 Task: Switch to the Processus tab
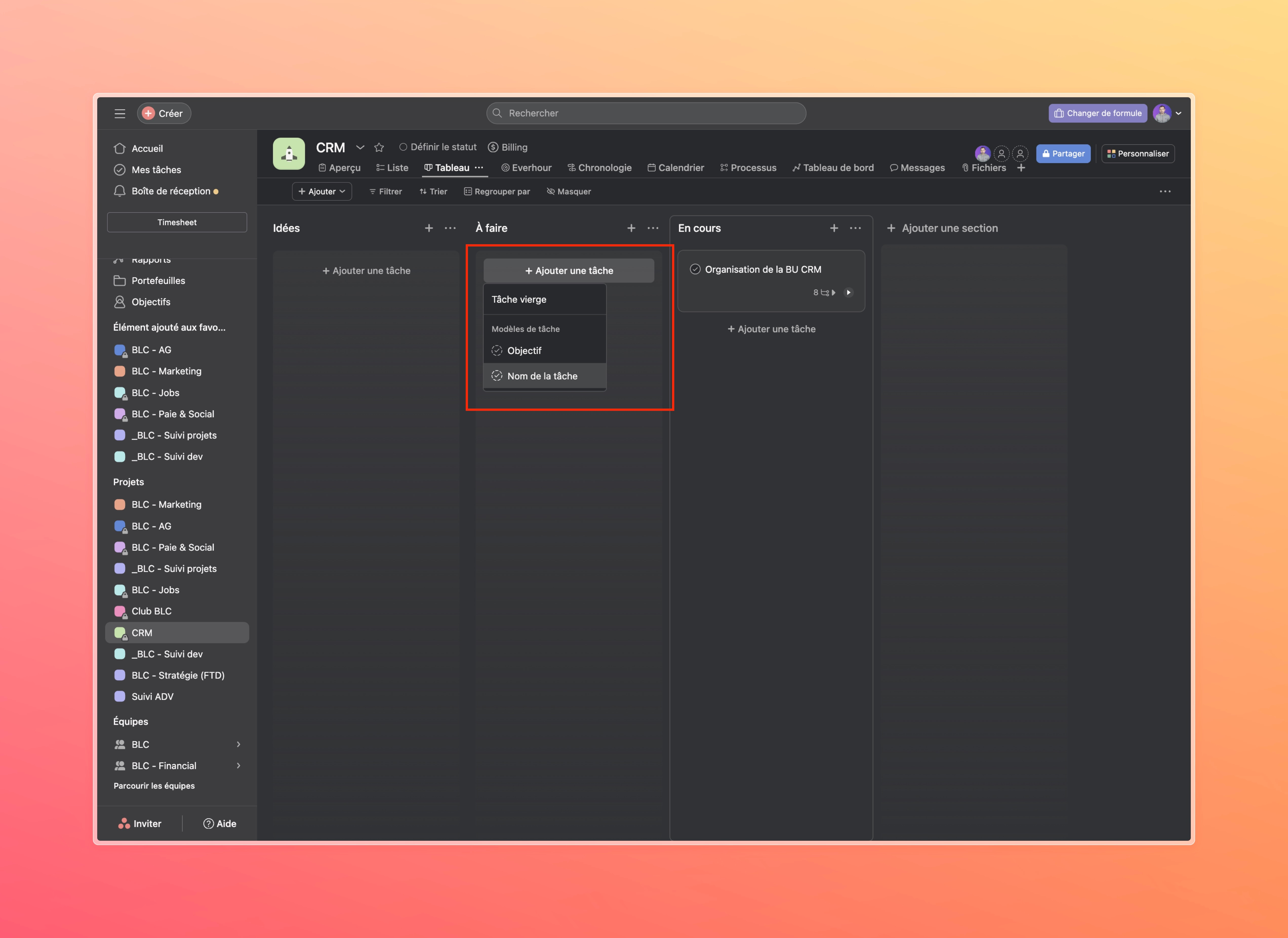[749, 168]
